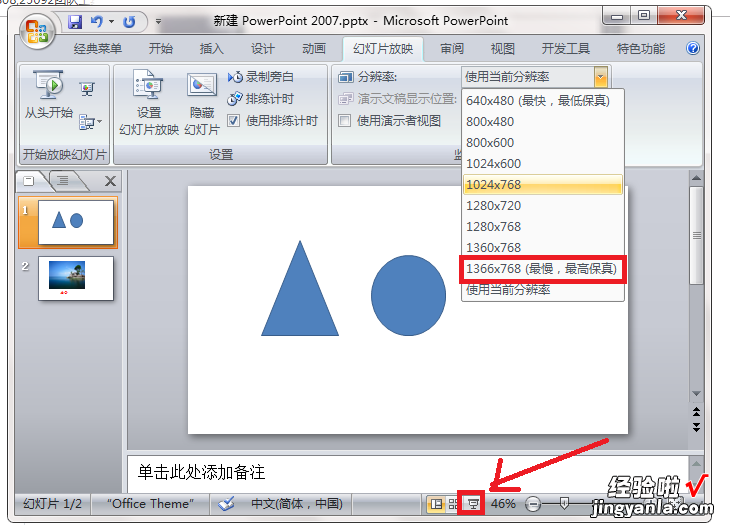Select 800x600 resolution option
Viewport: 730px width, 525px height.
[x=543, y=142]
